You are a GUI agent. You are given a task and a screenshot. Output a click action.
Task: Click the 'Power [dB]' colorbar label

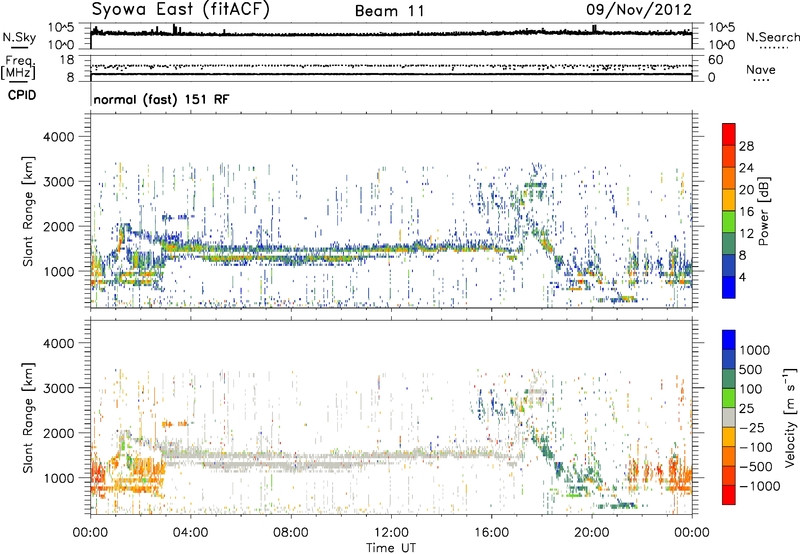764,211
